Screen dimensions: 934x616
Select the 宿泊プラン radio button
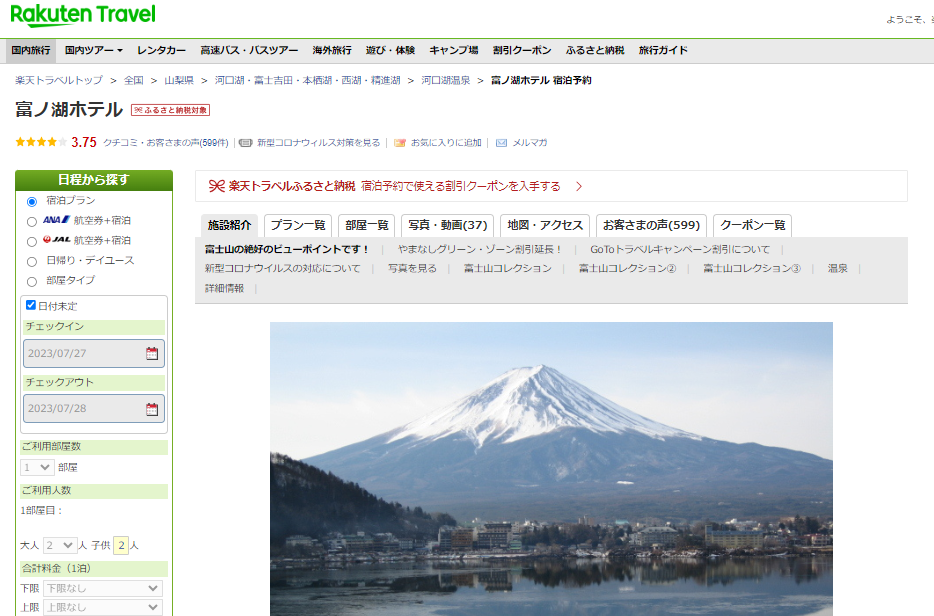click(x=32, y=201)
